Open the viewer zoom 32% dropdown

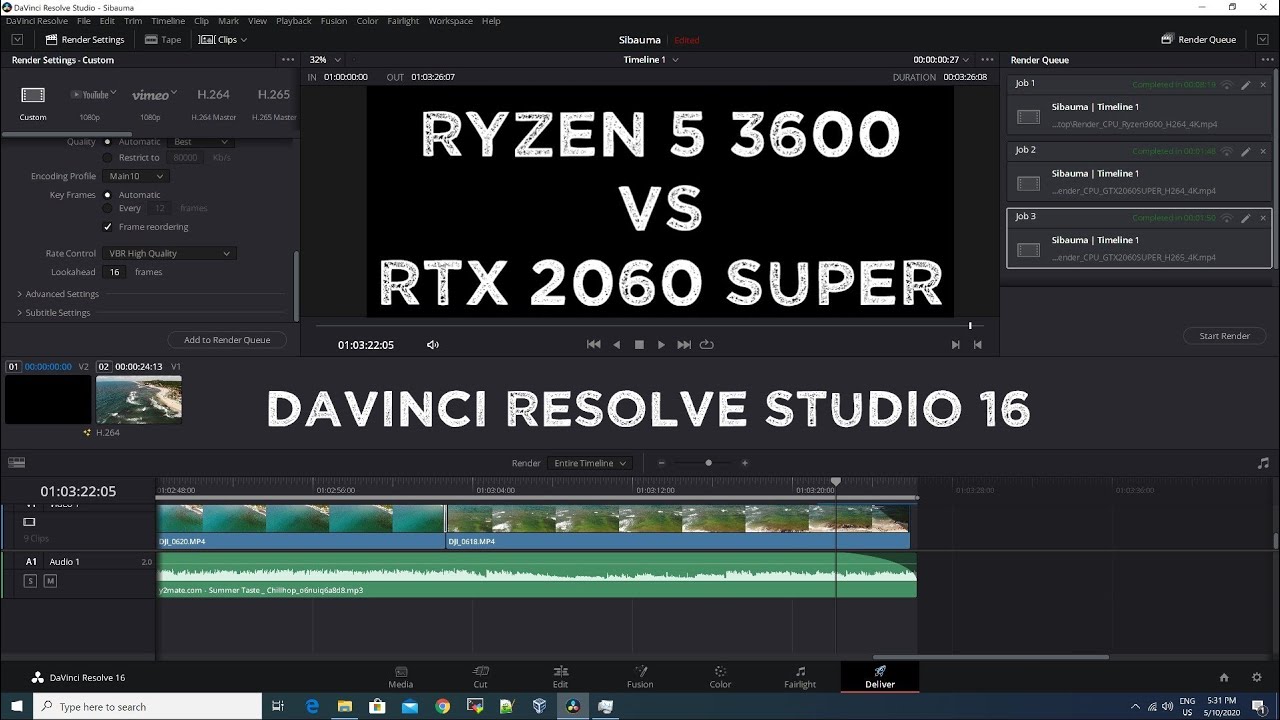tap(325, 60)
